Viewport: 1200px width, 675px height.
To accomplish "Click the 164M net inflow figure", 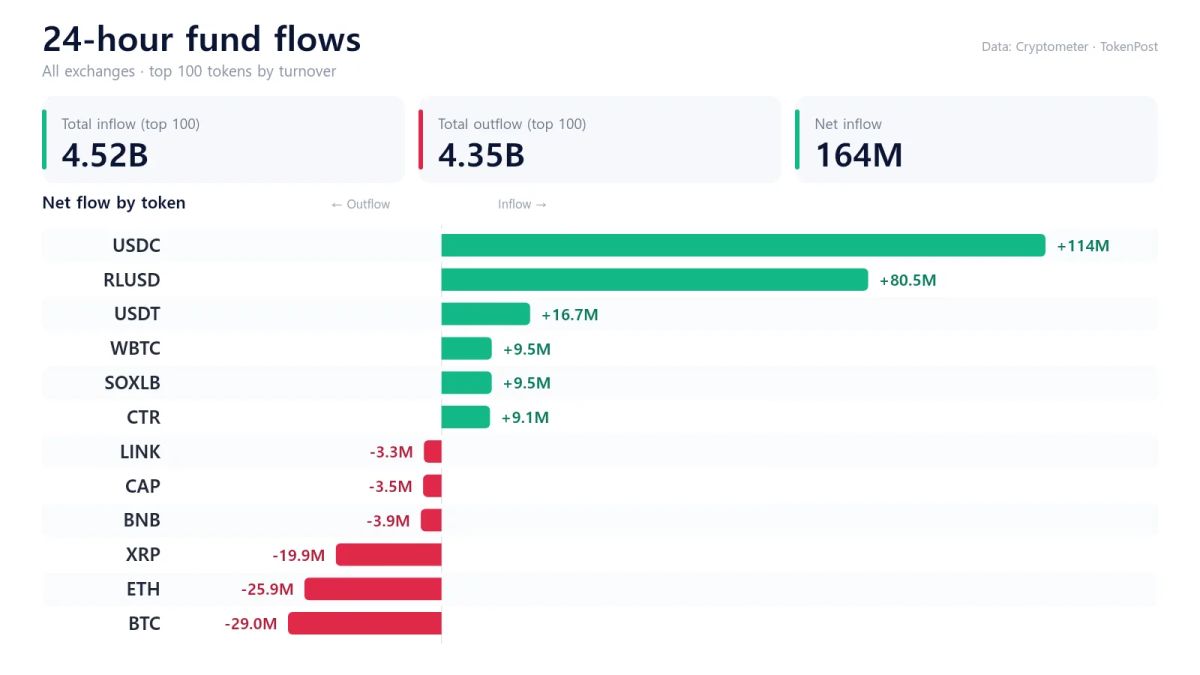I will pyautogui.click(x=859, y=155).
